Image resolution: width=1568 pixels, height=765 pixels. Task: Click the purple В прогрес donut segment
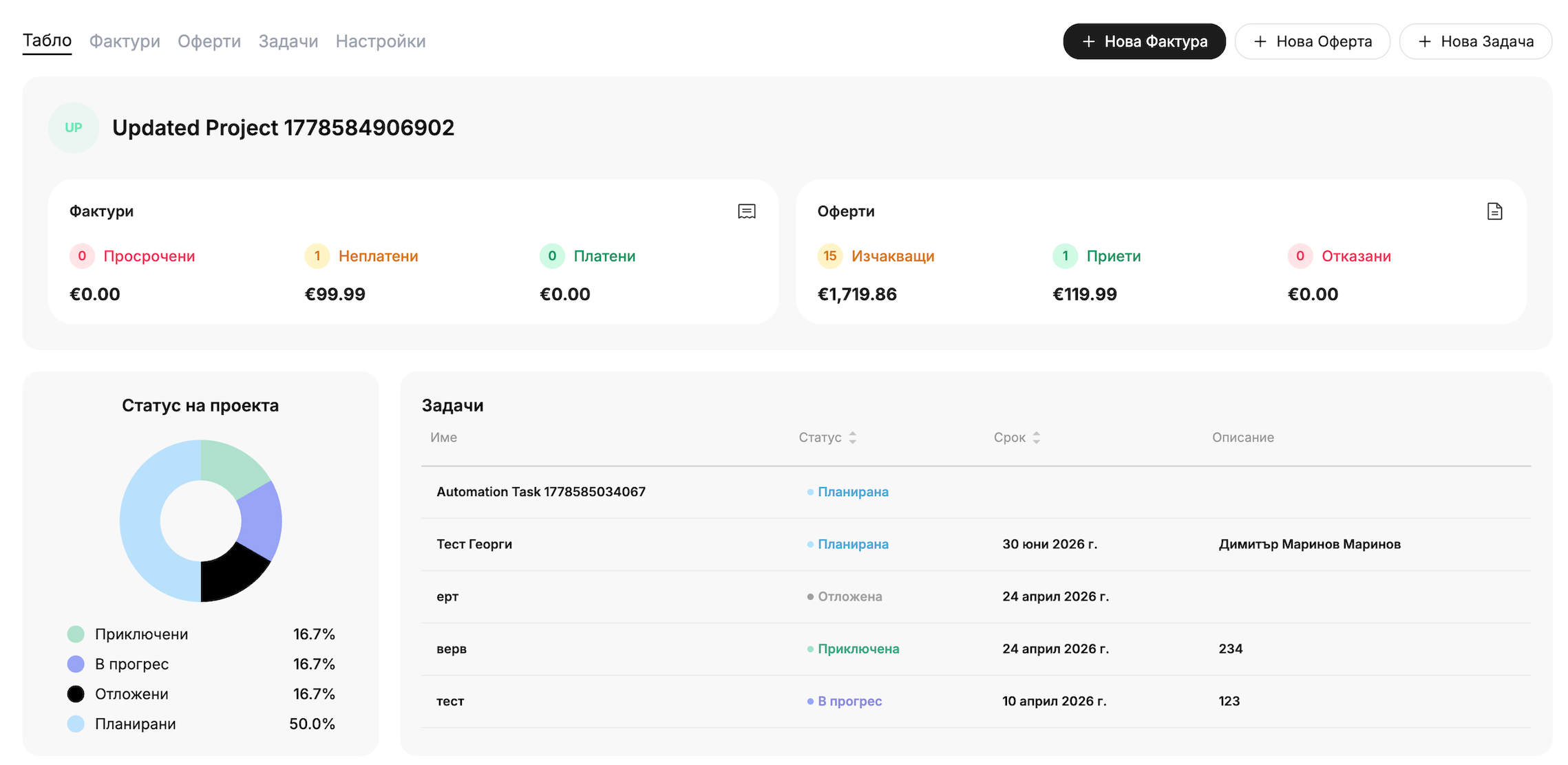[x=262, y=521]
